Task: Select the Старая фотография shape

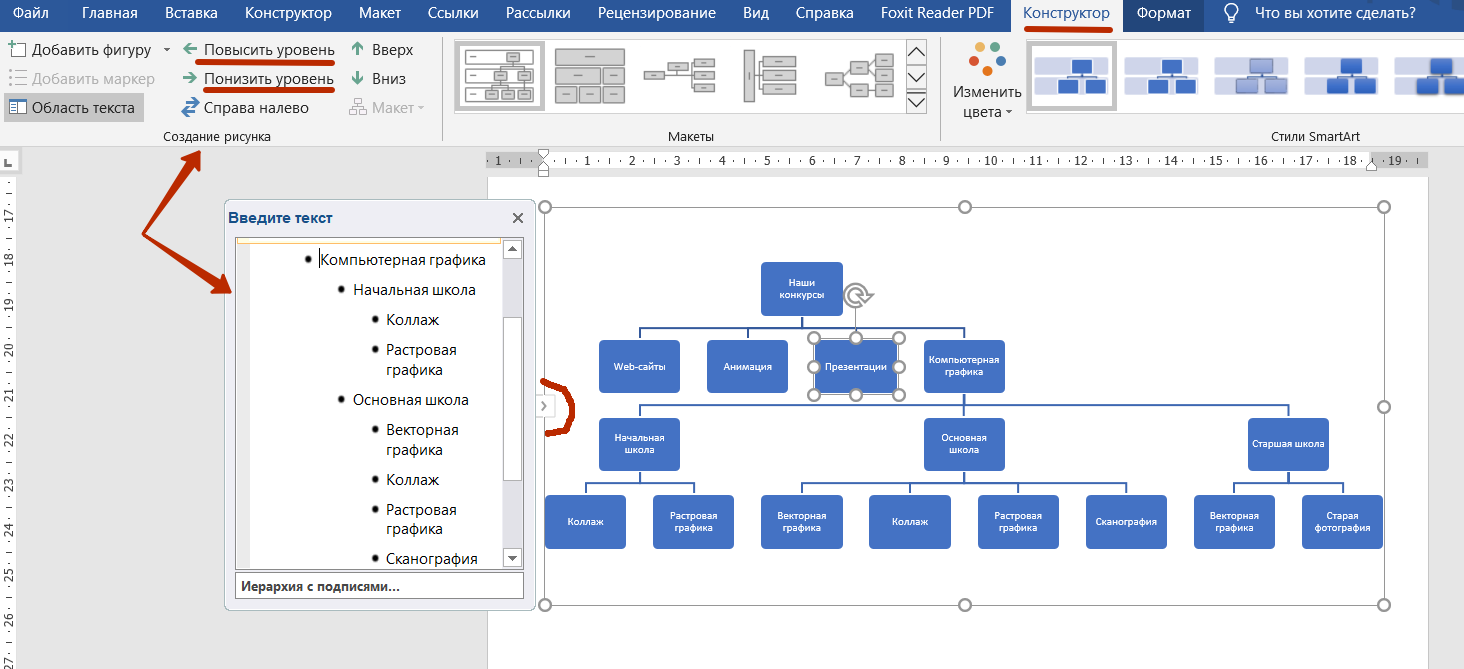Action: (1342, 522)
